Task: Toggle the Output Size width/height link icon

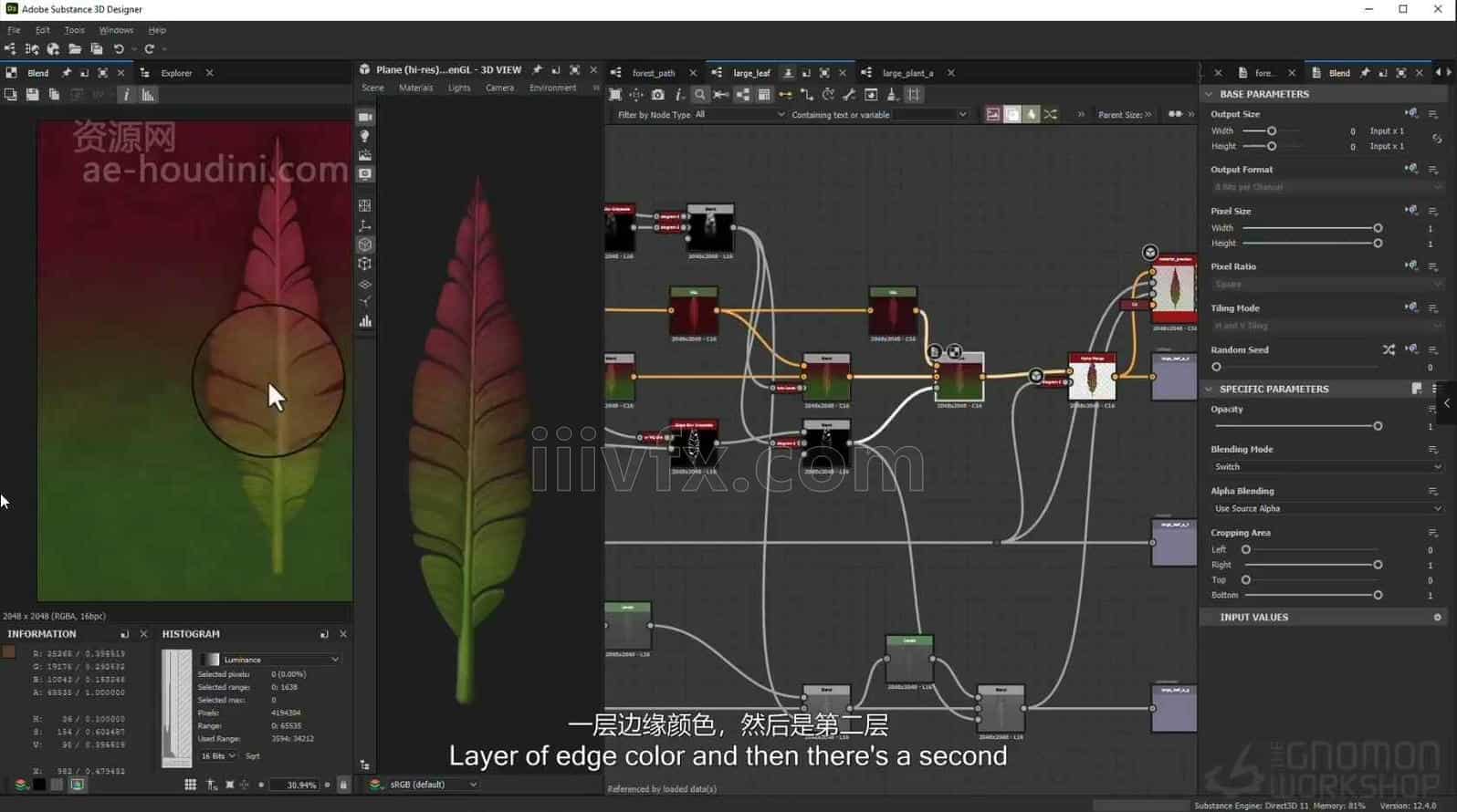Action: click(1437, 139)
